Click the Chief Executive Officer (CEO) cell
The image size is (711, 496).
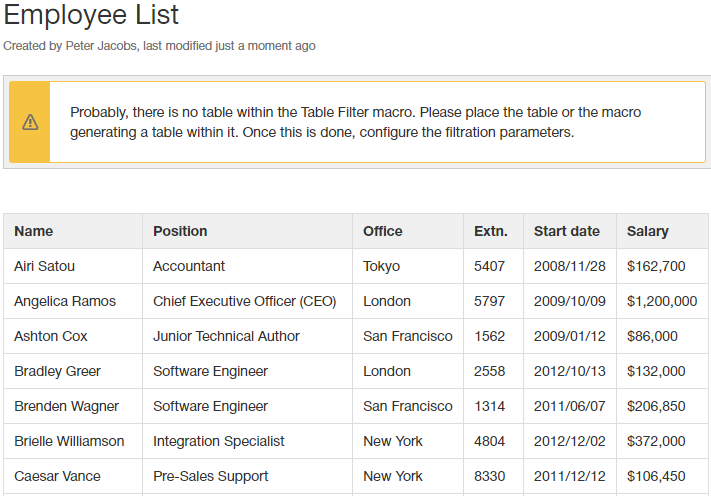(x=244, y=301)
